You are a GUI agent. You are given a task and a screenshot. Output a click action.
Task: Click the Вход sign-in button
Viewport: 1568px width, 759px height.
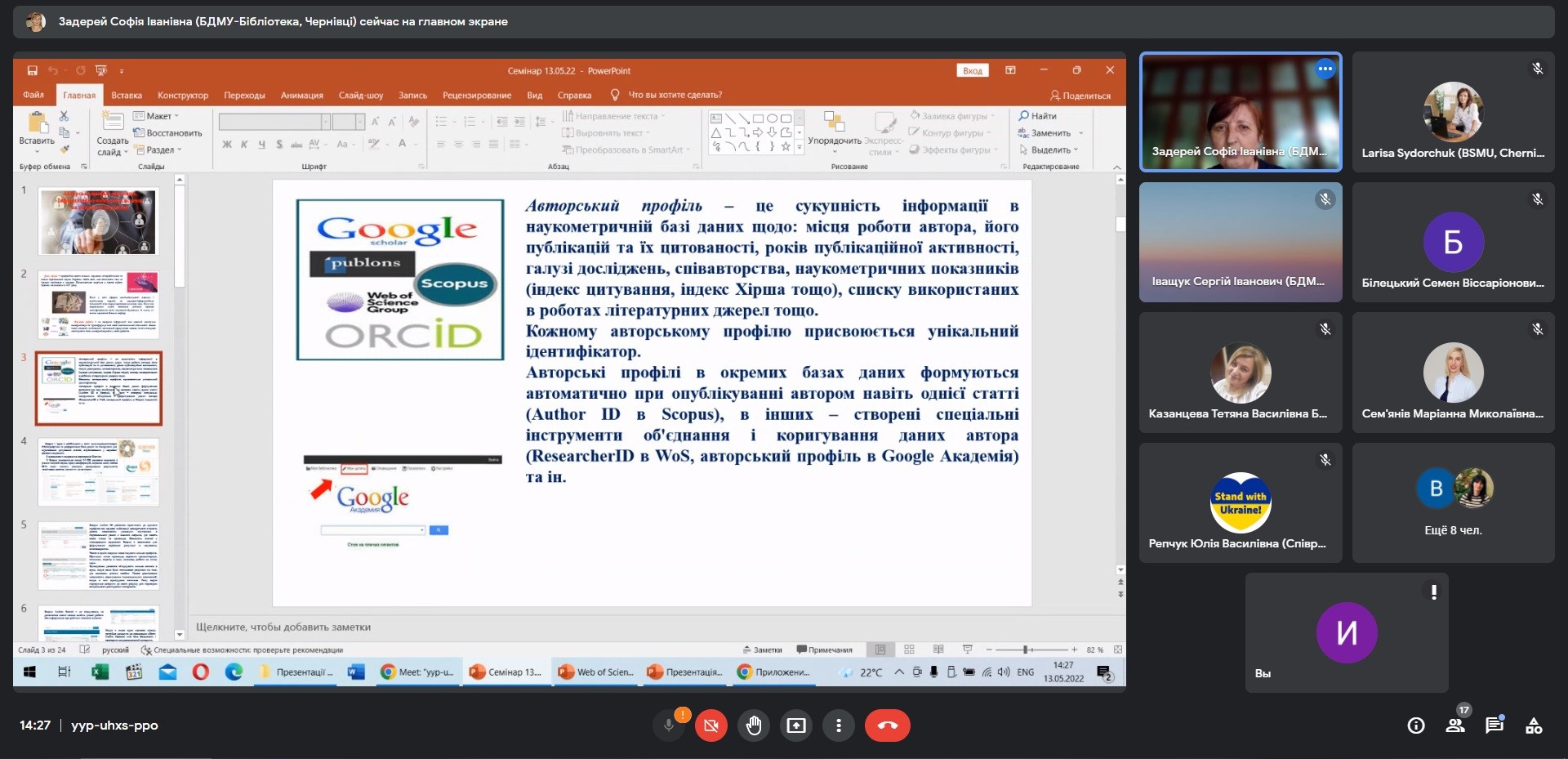pyautogui.click(x=973, y=70)
